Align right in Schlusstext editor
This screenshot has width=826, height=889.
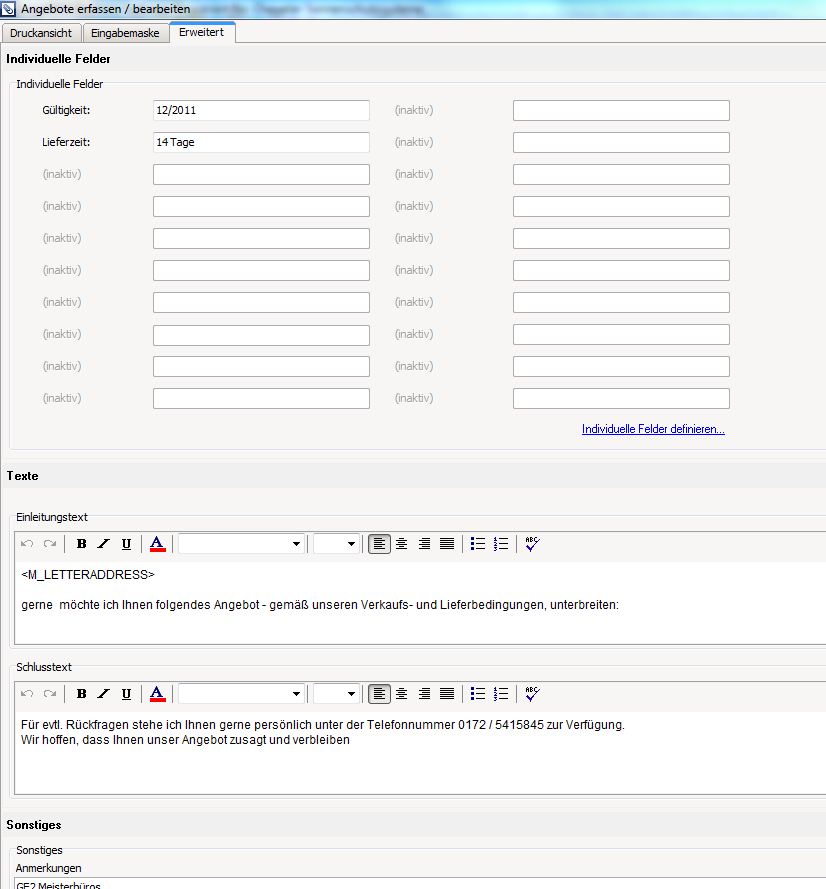[x=424, y=693]
